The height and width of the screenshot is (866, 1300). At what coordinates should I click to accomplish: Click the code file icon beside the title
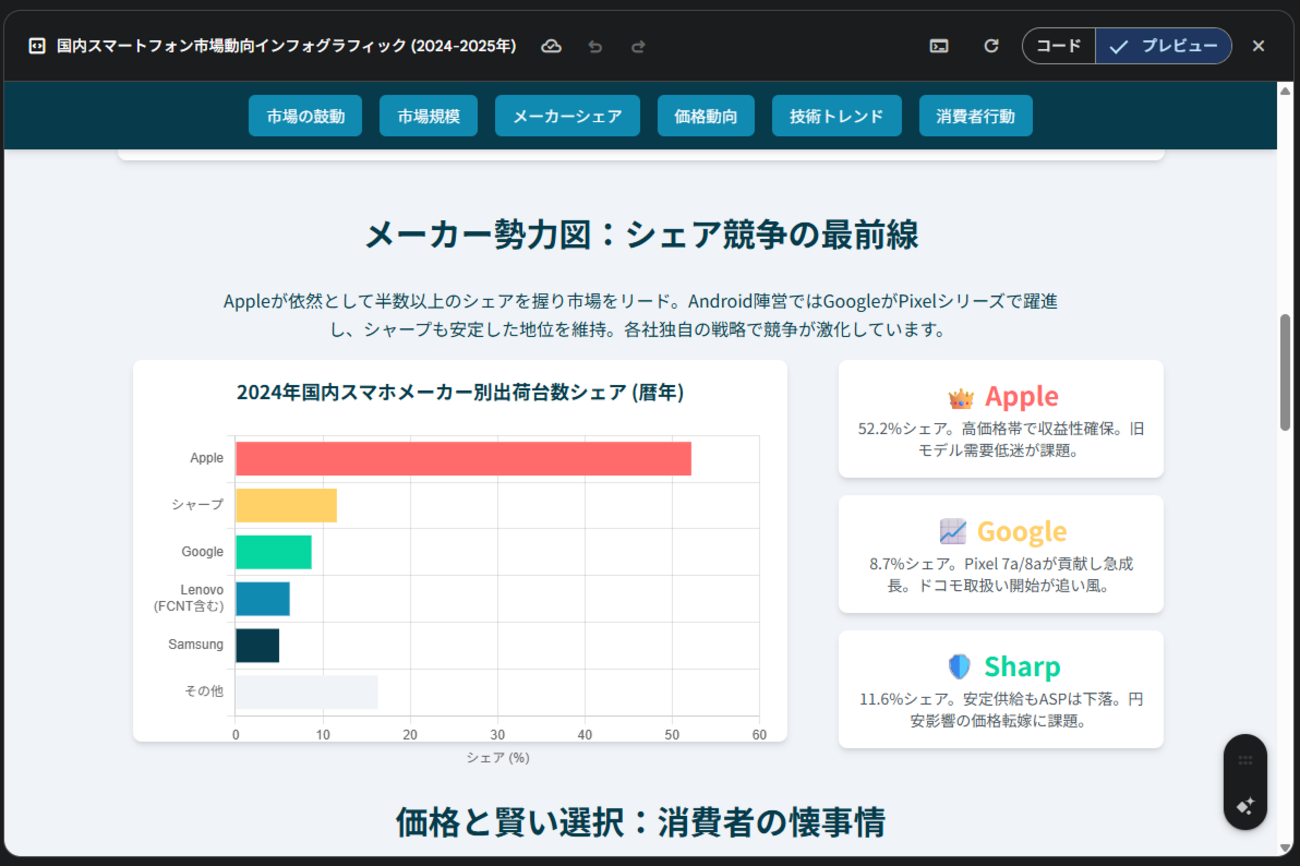tap(37, 46)
